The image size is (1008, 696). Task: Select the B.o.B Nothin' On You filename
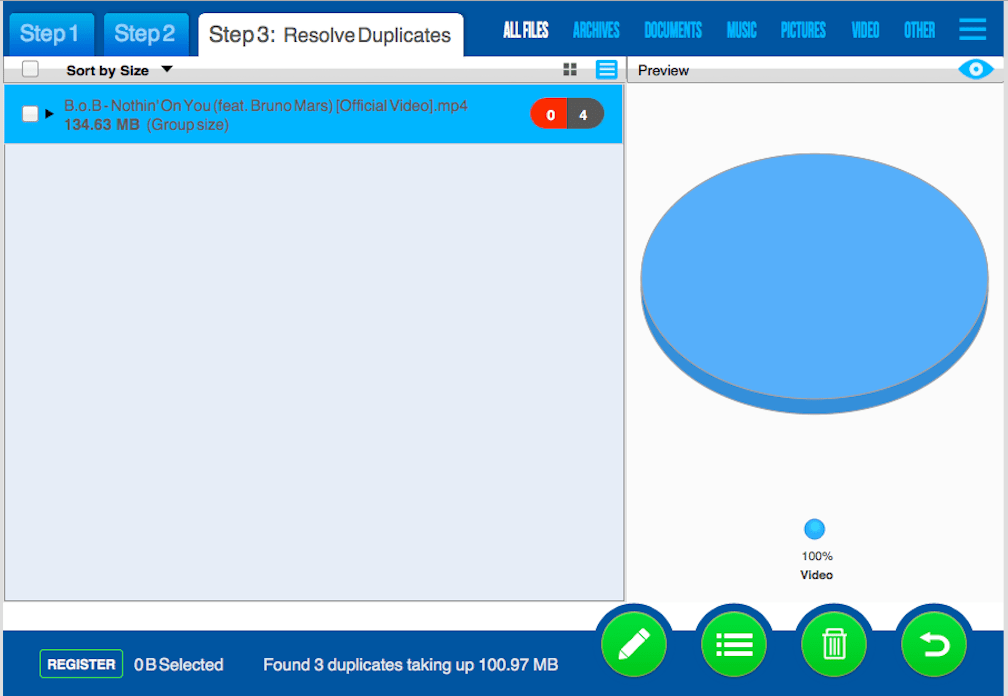(266, 105)
